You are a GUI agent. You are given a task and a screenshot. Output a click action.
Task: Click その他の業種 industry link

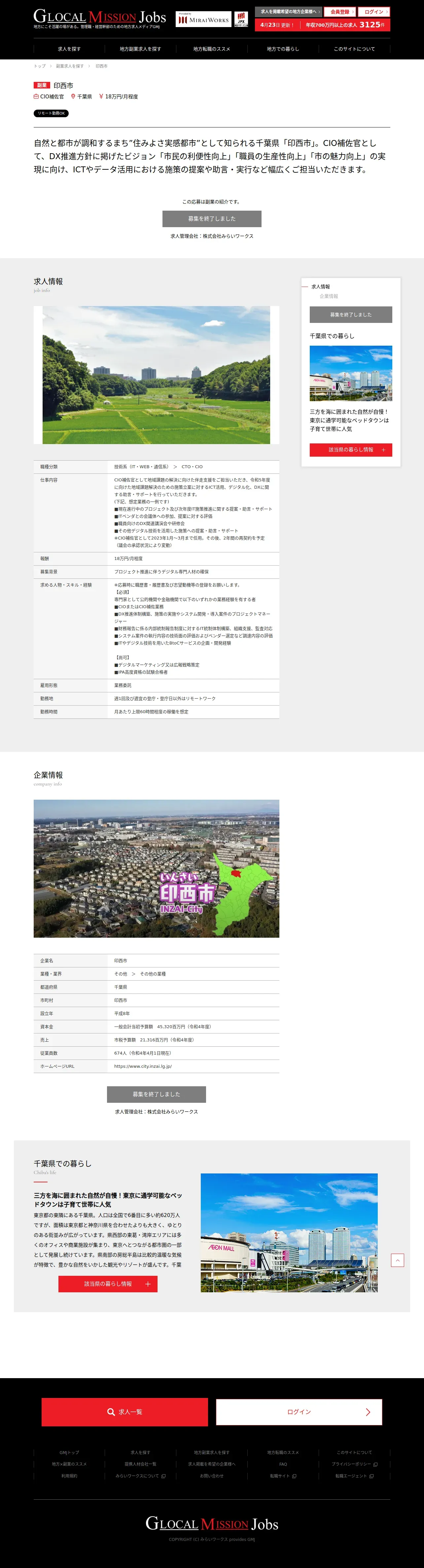pos(153,974)
